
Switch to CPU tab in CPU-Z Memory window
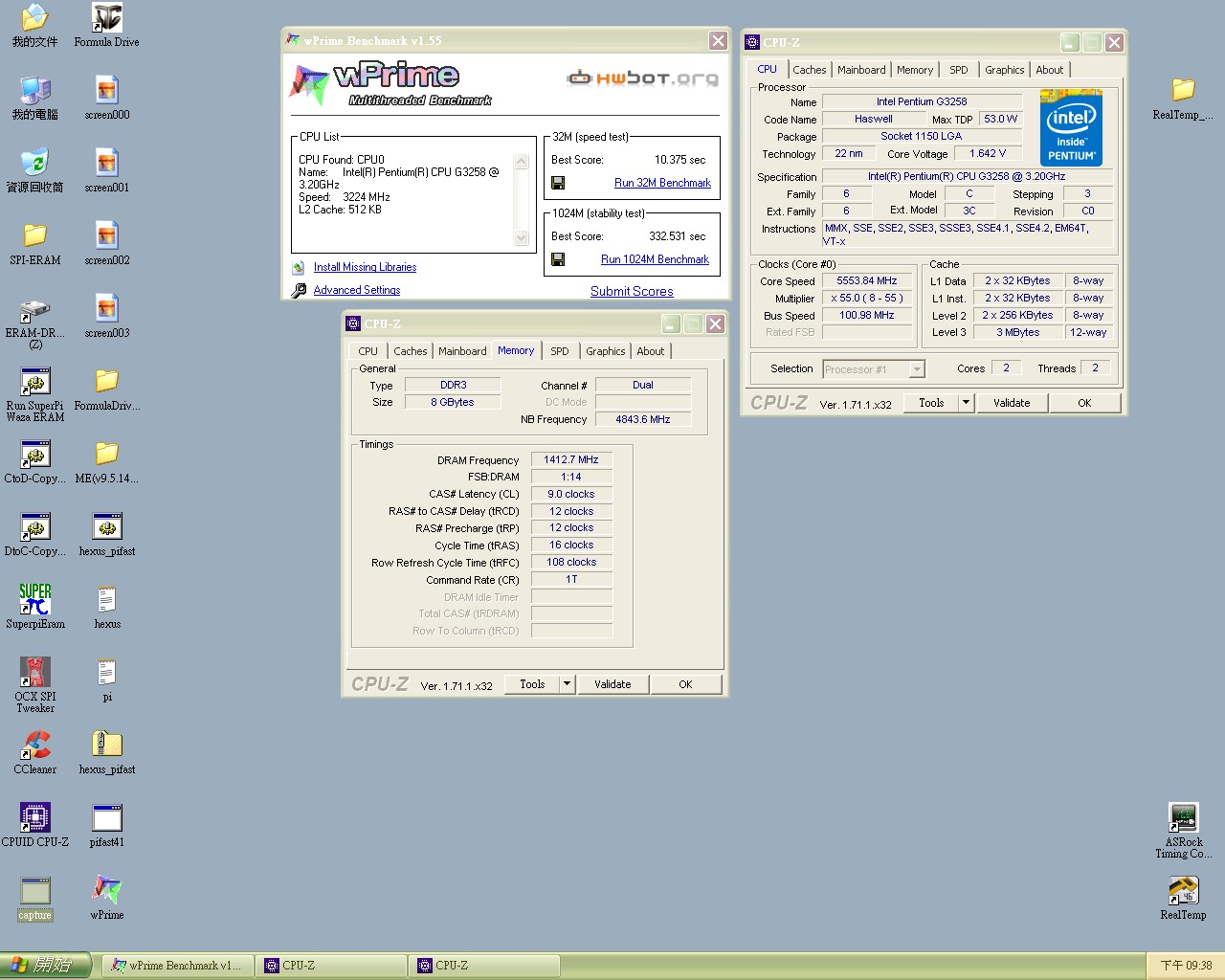[x=367, y=351]
